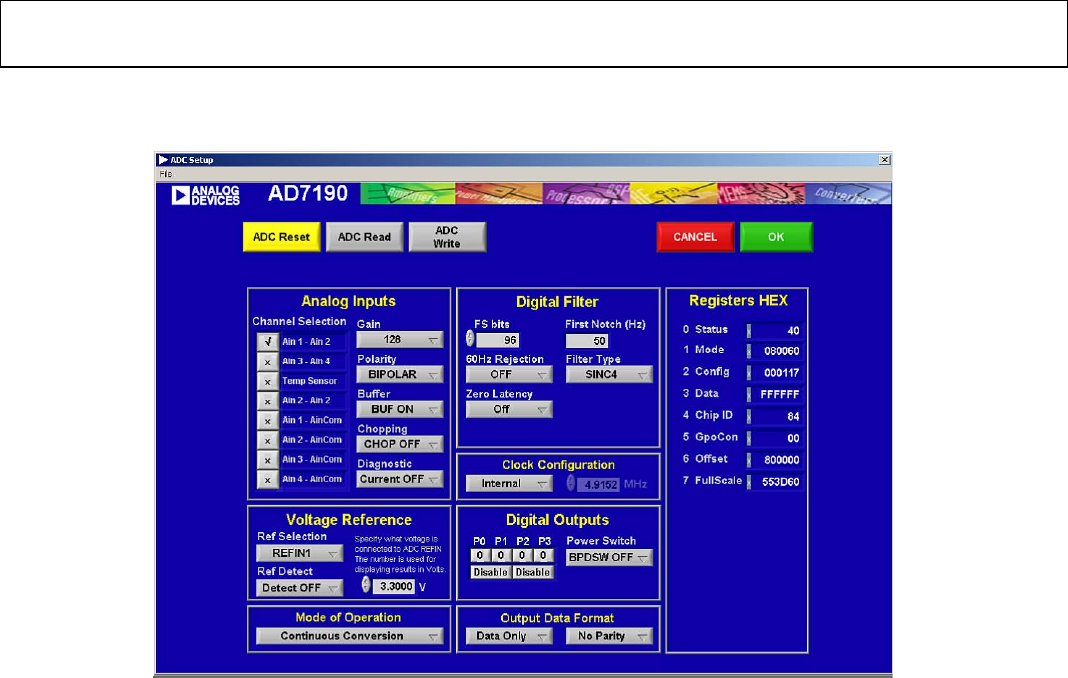Image resolution: width=1068 pixels, height=678 pixels.
Task: Cancel the ADC setup
Action: (695, 237)
